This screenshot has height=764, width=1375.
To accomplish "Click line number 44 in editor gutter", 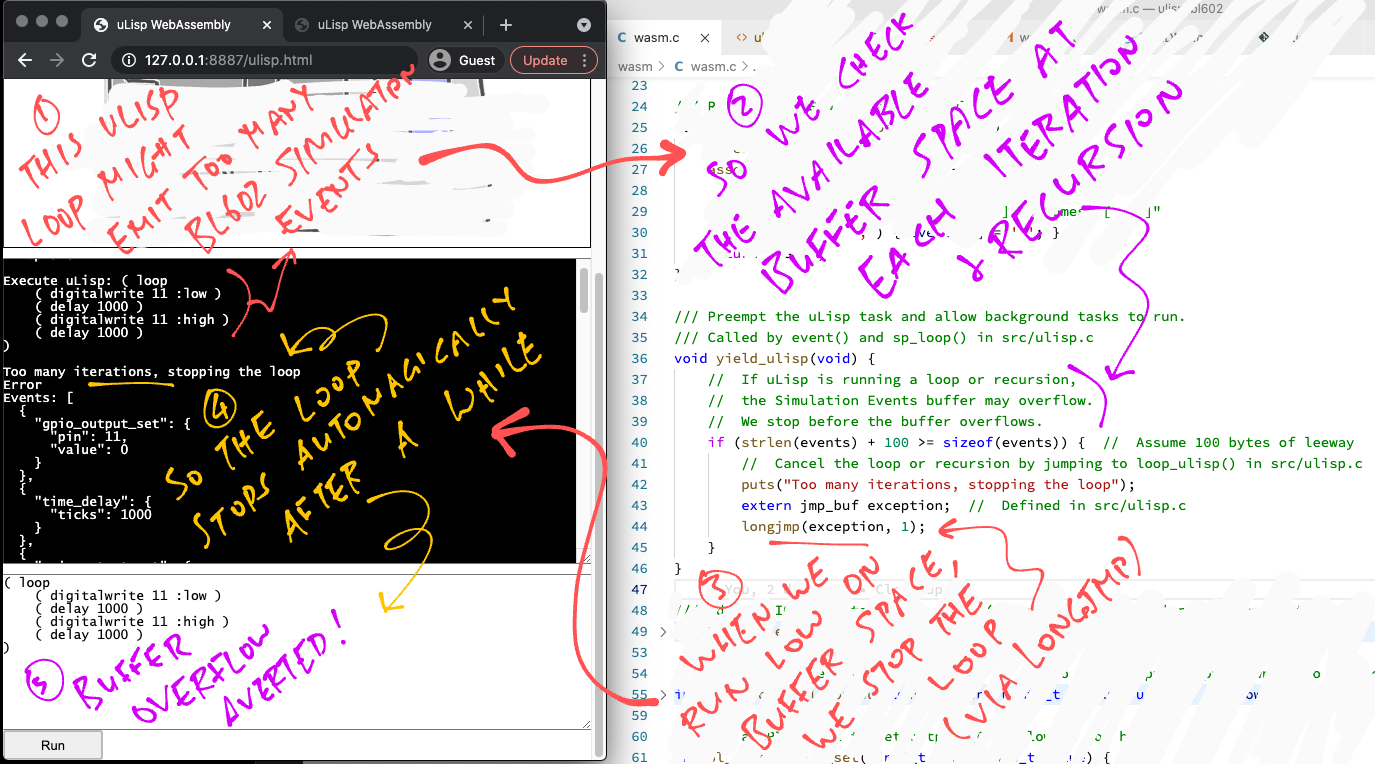I will tap(640, 526).
